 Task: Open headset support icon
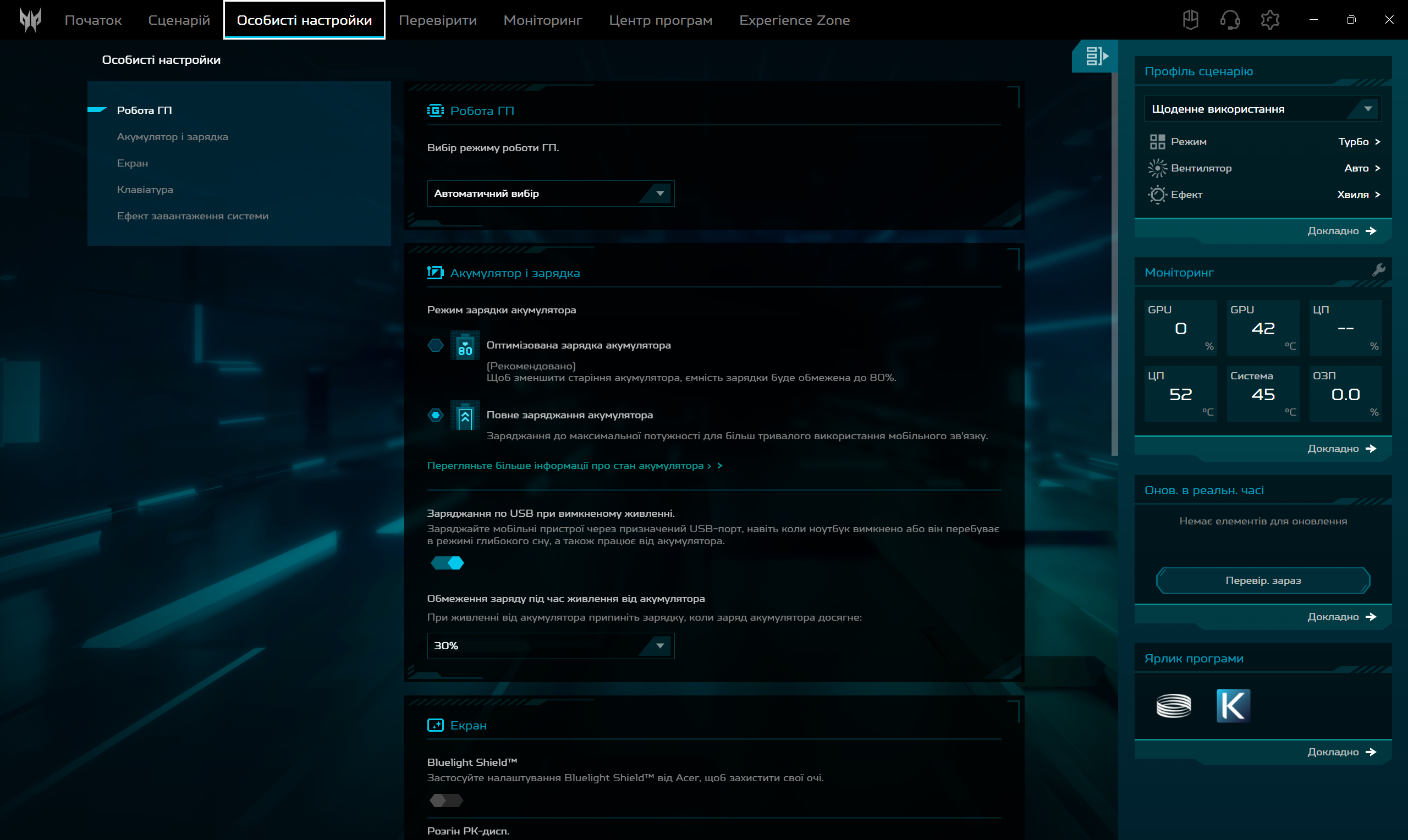(x=1230, y=20)
